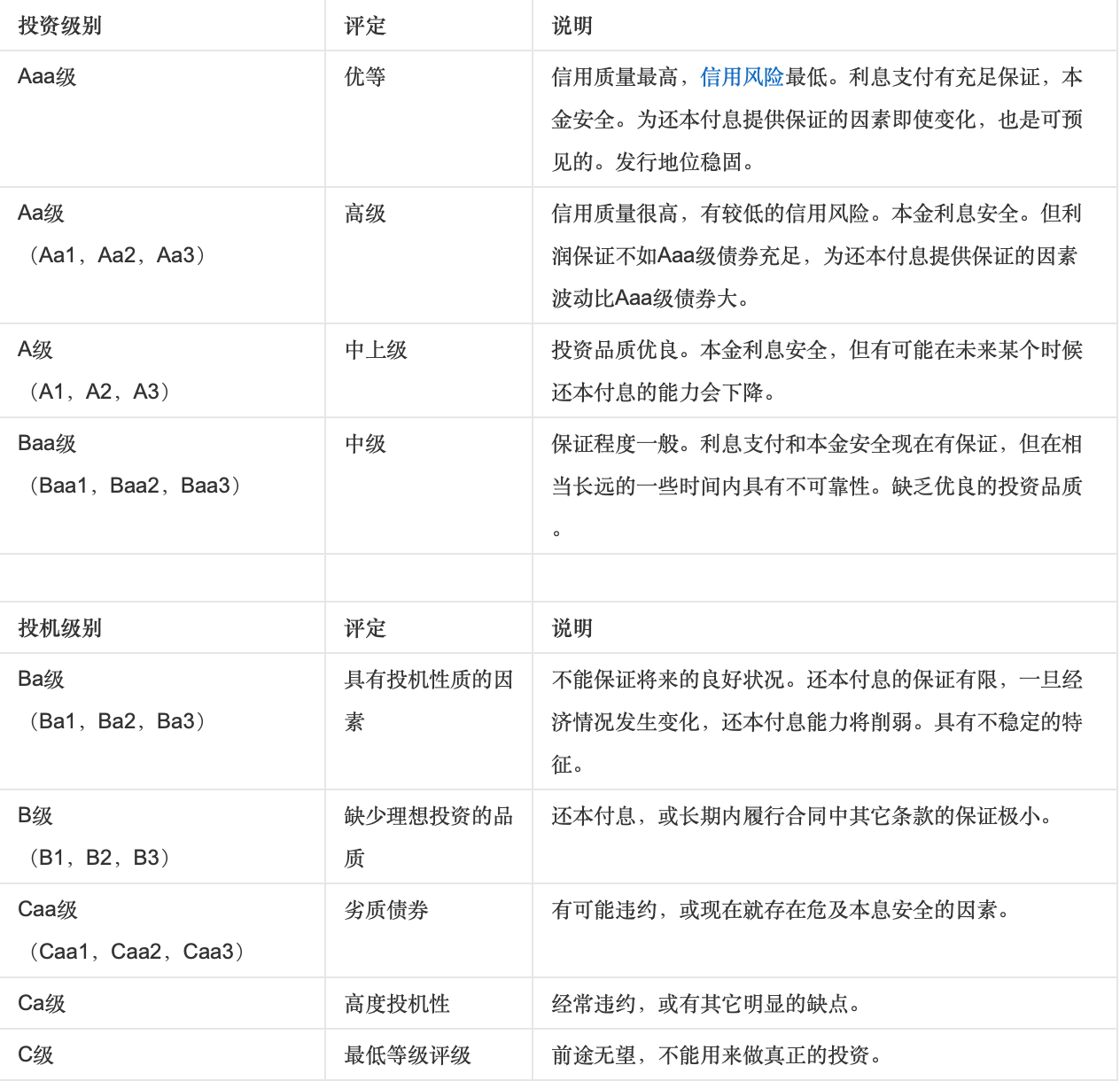Select the 中级 rating cell

tap(365, 444)
